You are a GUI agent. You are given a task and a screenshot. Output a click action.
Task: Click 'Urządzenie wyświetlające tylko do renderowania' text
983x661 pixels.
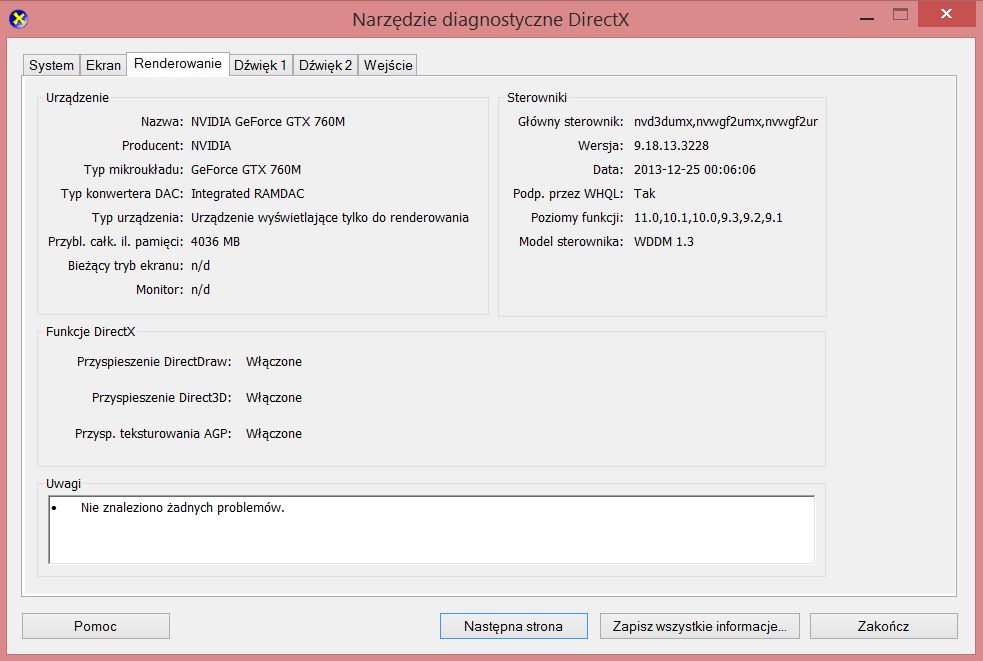330,218
